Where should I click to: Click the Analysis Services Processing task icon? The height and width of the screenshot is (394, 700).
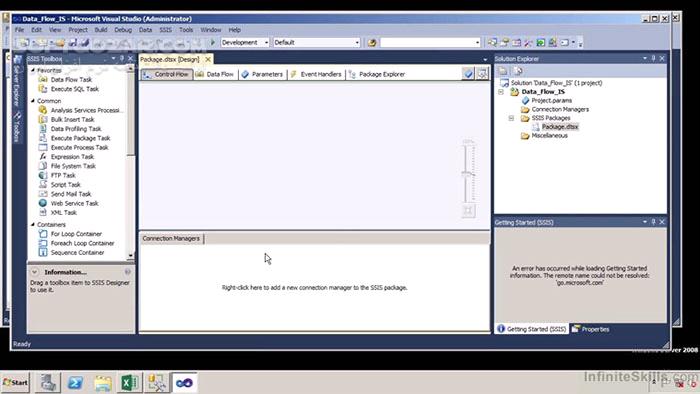[x=43, y=110]
